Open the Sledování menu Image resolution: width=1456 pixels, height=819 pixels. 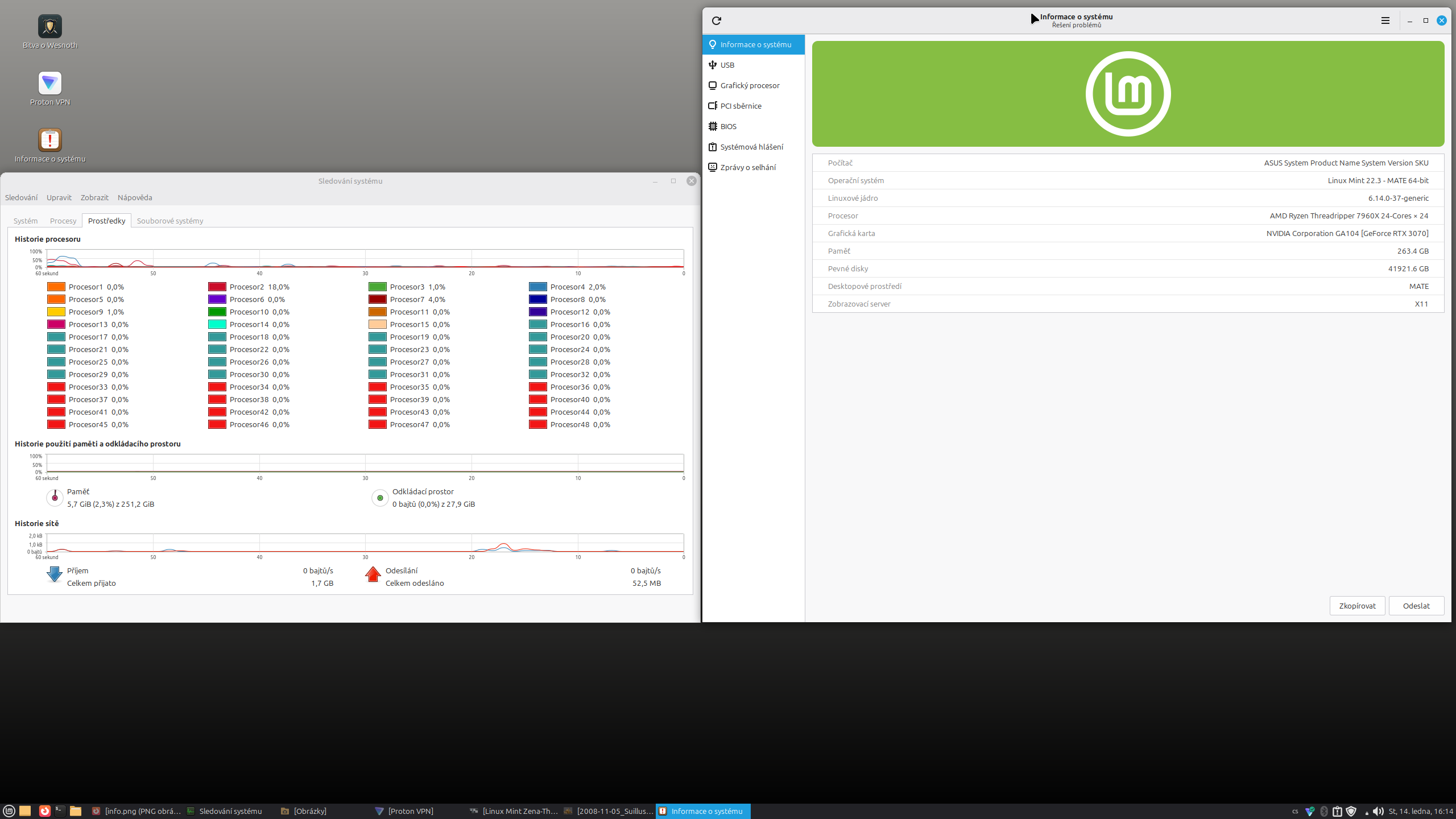[21, 197]
